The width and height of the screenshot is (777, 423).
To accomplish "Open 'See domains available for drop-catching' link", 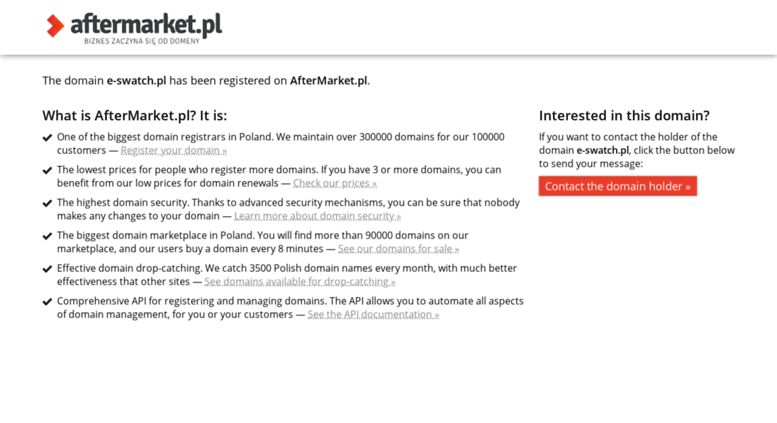I will click(300, 281).
